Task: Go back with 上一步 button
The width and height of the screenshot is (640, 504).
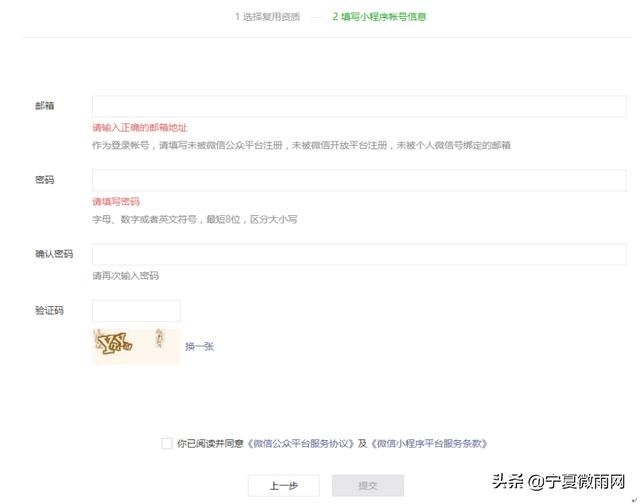Action: coord(284,486)
